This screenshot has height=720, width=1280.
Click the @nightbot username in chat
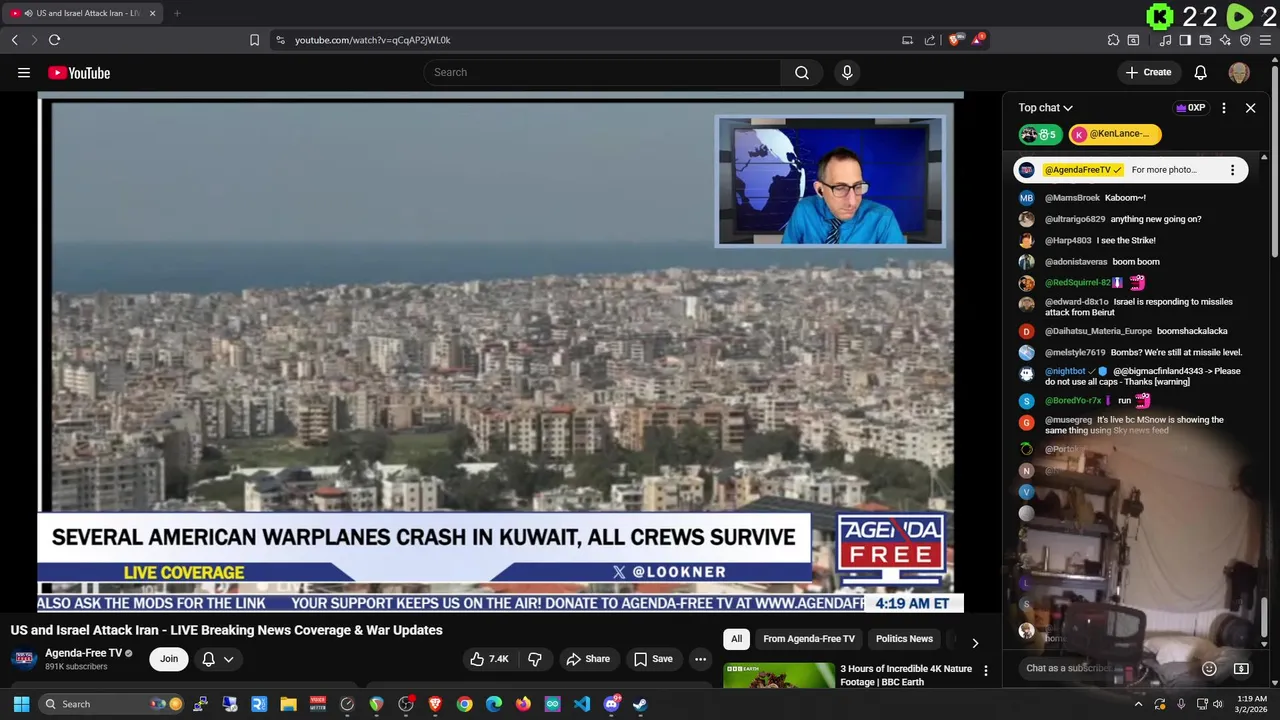coord(1065,371)
